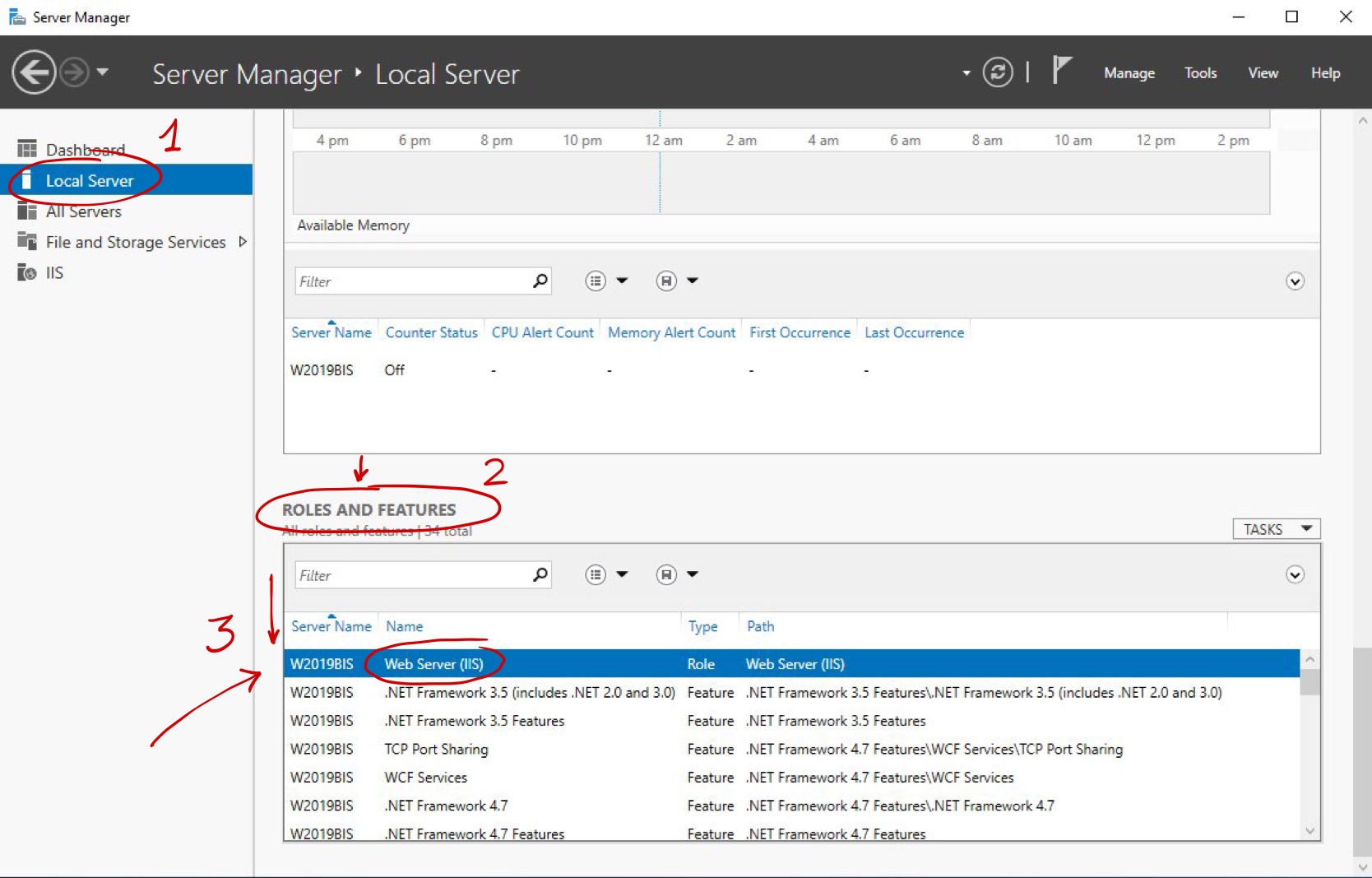The image size is (1372, 878).
Task: Click the Roles and Features search icon
Action: click(540, 575)
